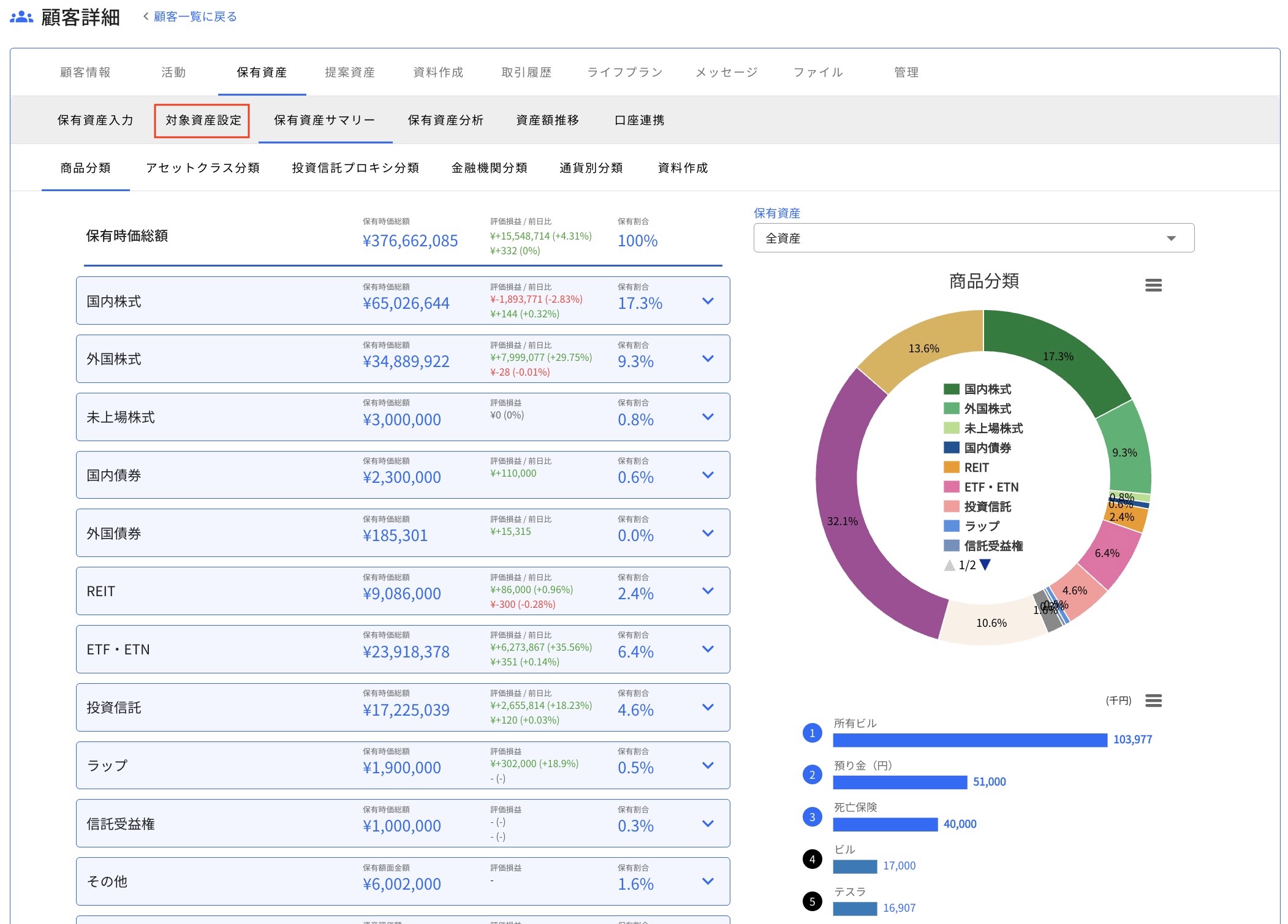Toggle 国内株式 series in chart legend
Screen dimensions: 1288x924
click(x=987, y=389)
